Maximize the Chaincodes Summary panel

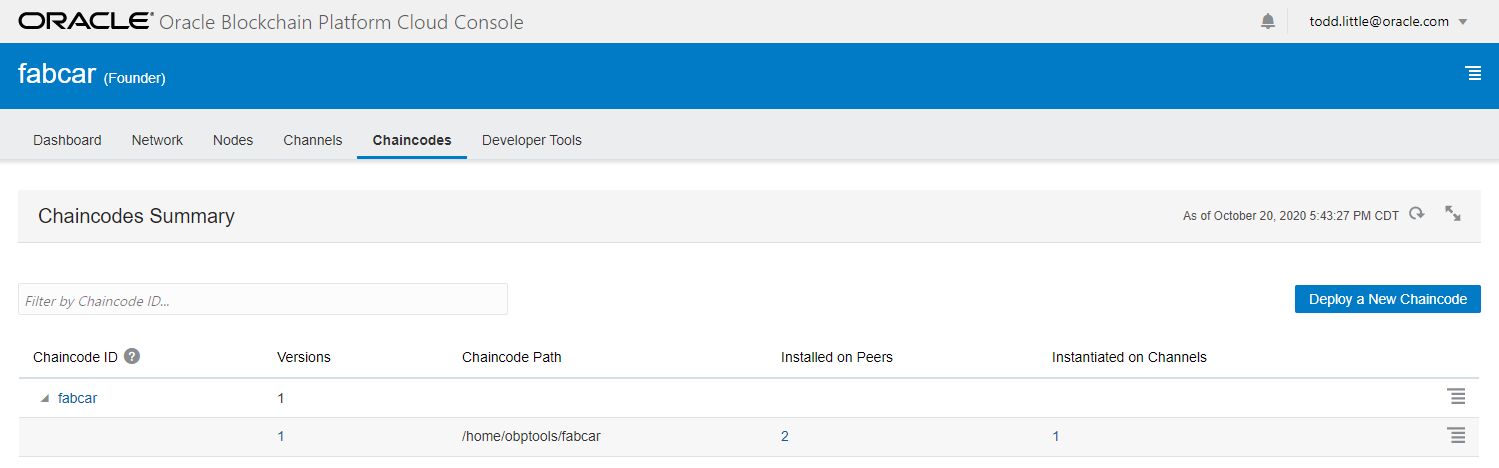coord(1453,214)
